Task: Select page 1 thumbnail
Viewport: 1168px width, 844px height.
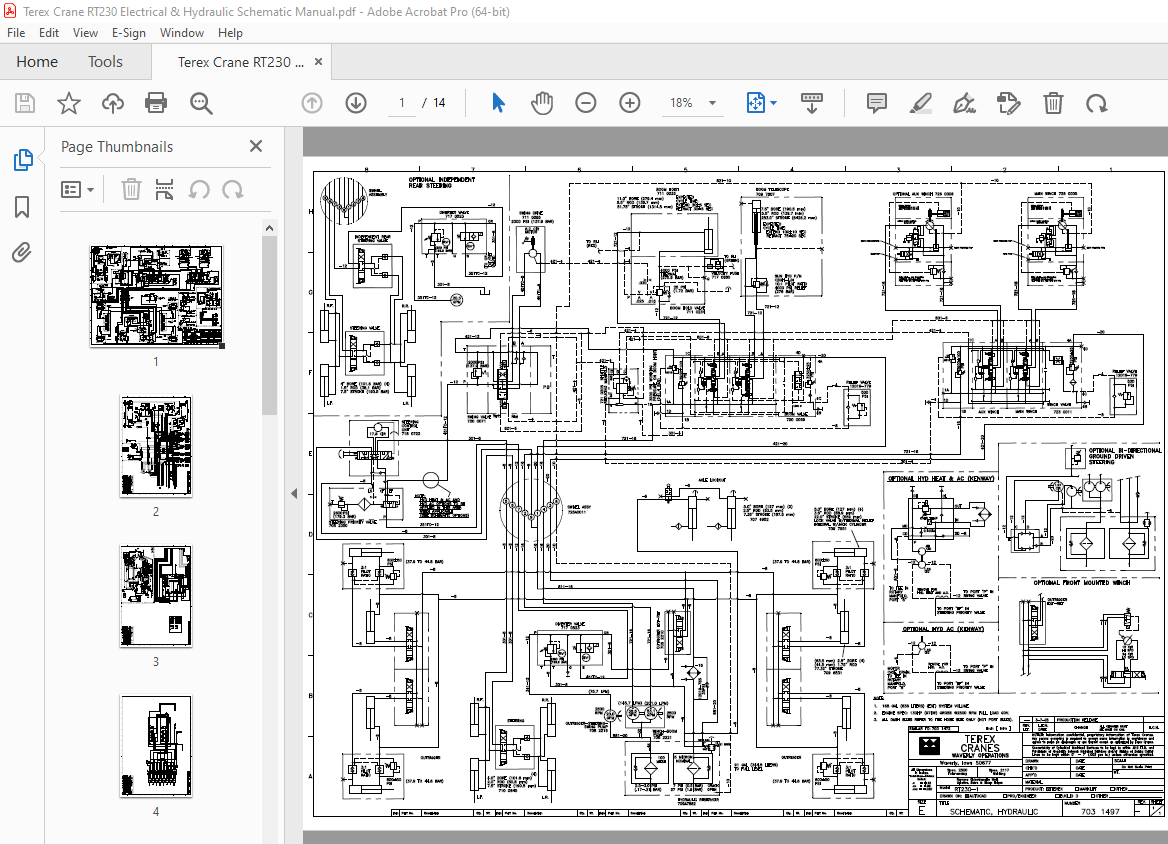Action: pos(156,296)
